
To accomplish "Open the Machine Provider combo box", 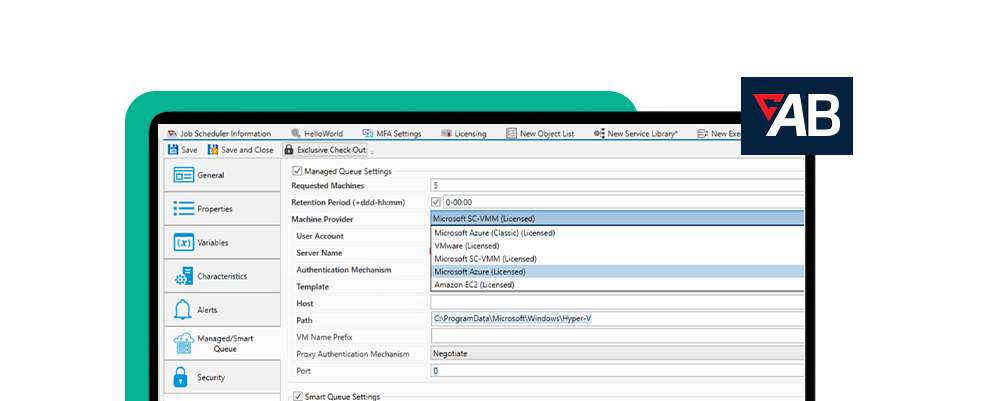I will tap(617, 219).
